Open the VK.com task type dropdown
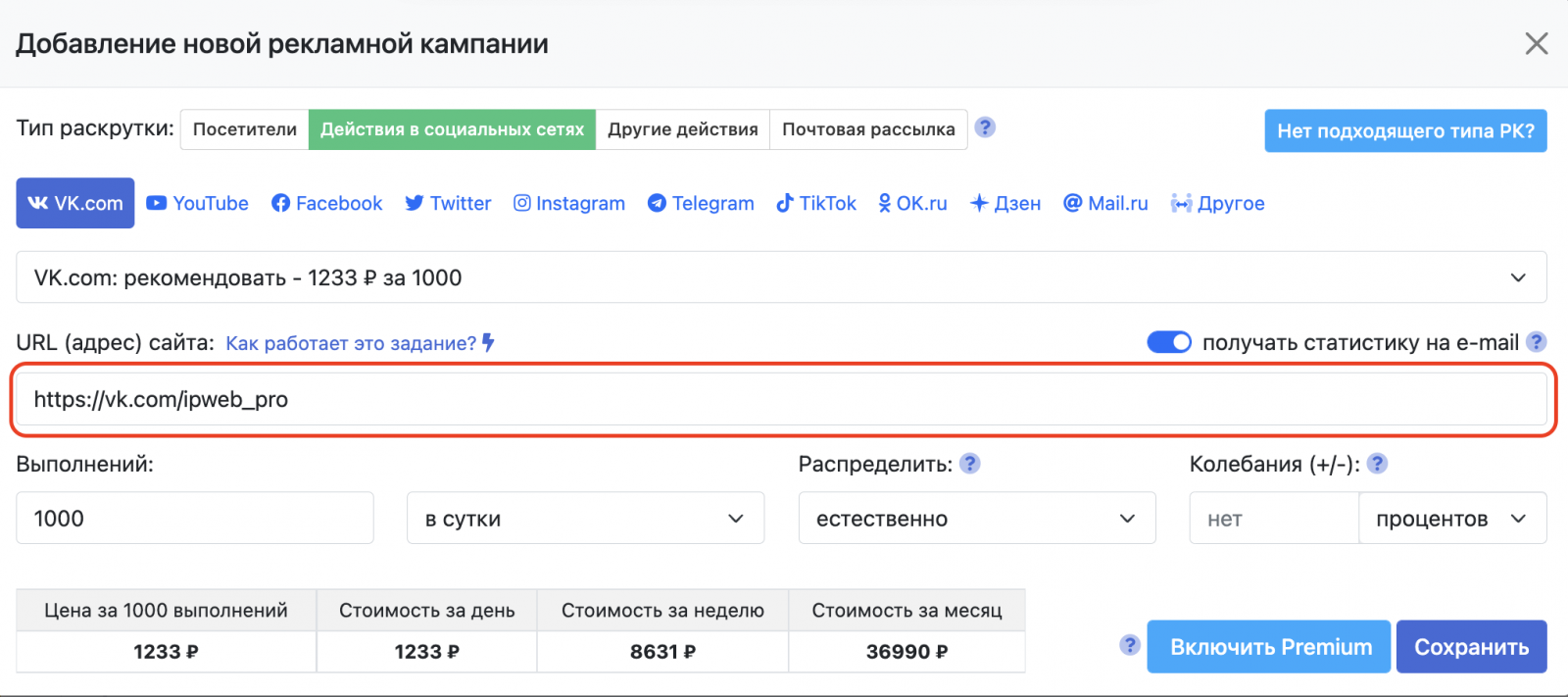Image resolution: width=1568 pixels, height=697 pixels. coord(781,277)
